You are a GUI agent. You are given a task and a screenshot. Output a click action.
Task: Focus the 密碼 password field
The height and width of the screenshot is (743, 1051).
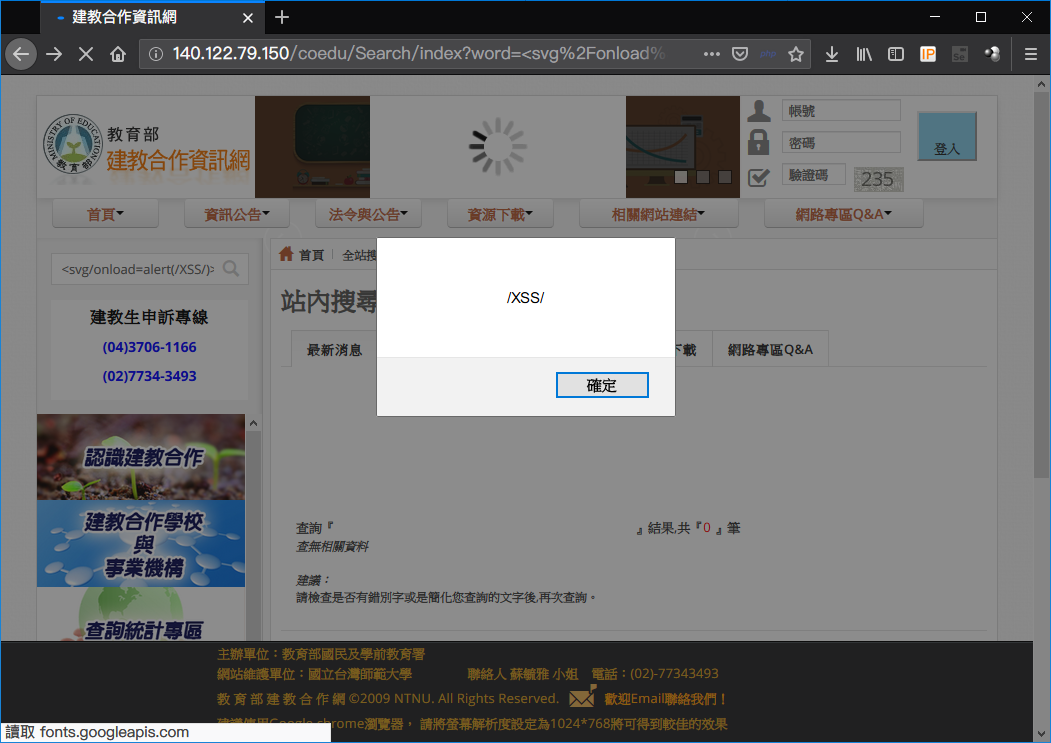pyautogui.click(x=841, y=143)
